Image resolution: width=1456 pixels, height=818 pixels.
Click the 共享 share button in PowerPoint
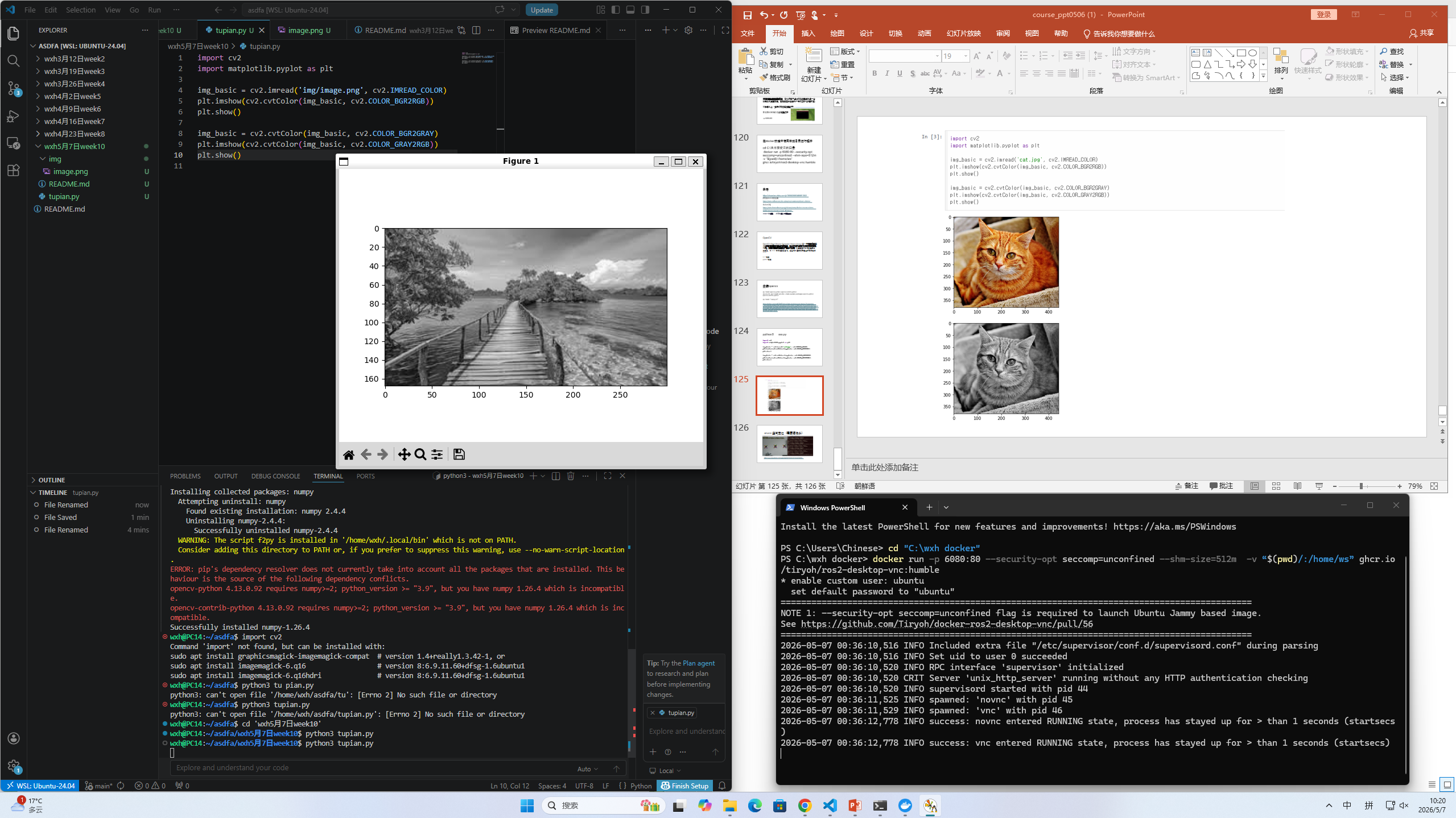1421,34
